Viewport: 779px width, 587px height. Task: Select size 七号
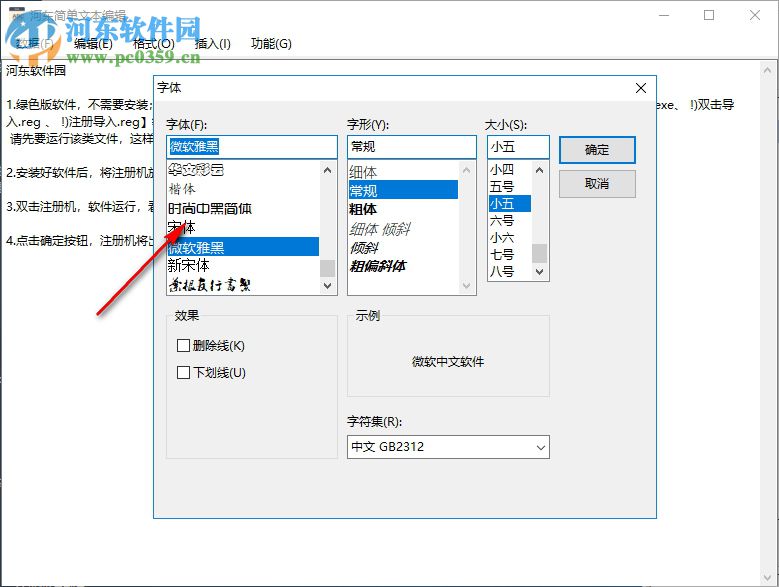click(510, 255)
